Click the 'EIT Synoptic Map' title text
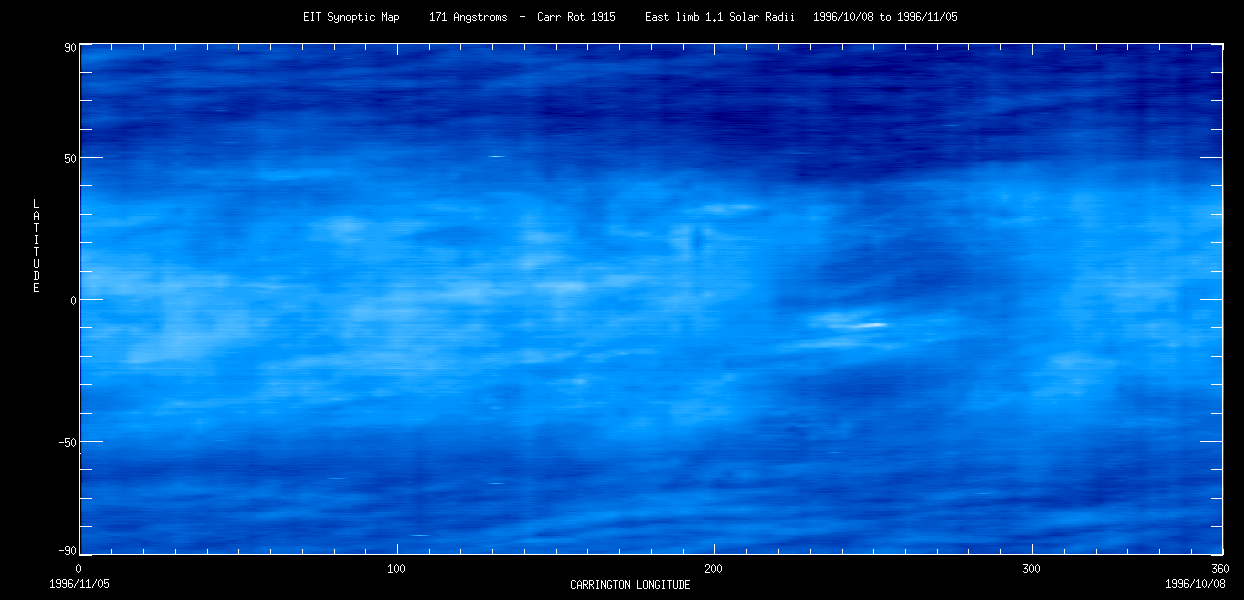 point(351,17)
